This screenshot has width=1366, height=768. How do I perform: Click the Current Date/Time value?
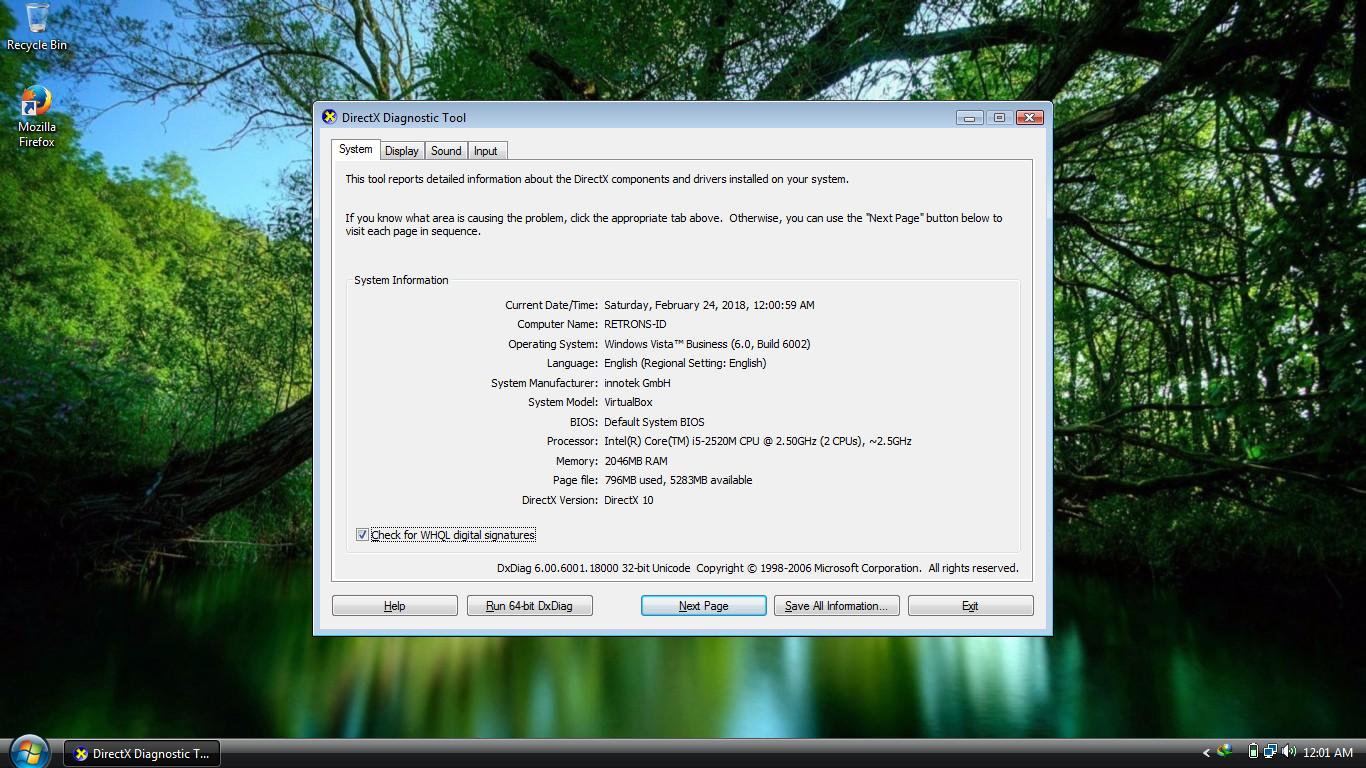coord(709,305)
